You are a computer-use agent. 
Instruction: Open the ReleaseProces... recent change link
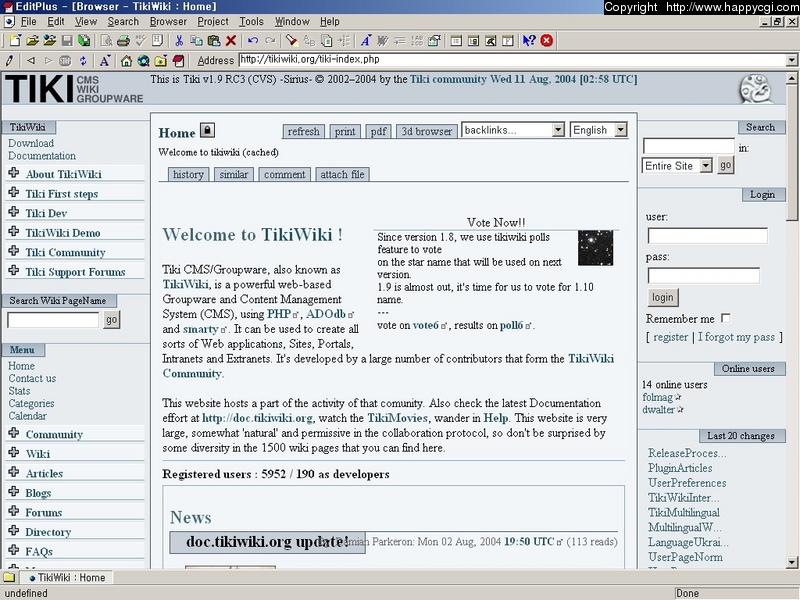[x=687, y=453]
